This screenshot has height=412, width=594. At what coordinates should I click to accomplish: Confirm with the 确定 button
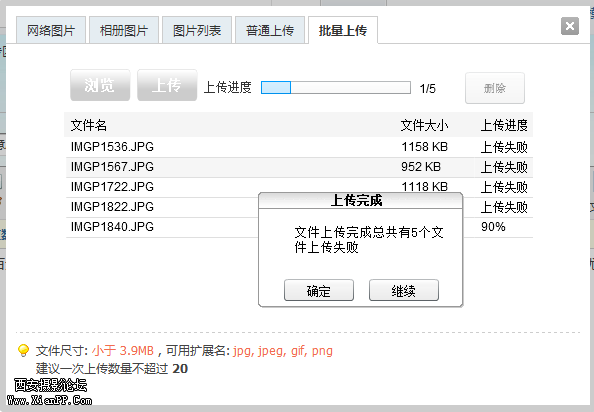(319, 290)
